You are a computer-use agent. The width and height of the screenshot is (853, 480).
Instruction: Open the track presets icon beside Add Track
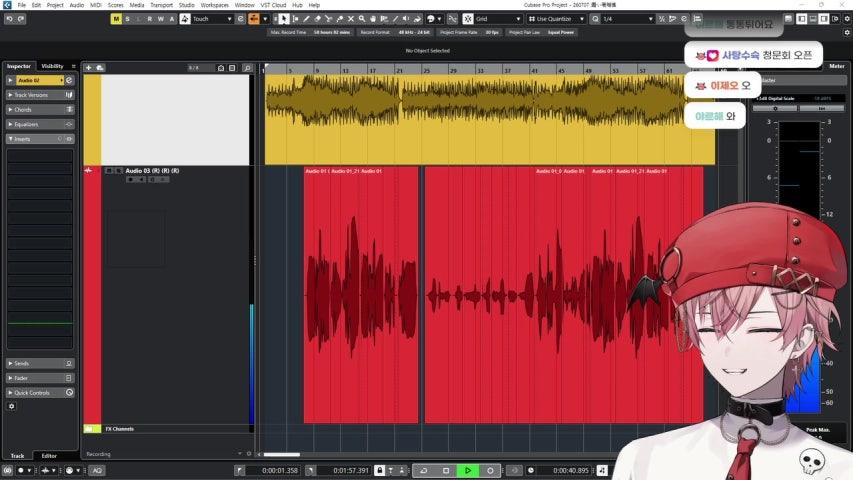[100, 67]
